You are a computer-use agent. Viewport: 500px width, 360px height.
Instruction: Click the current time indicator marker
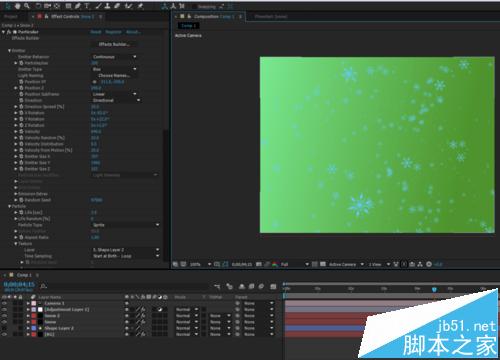coord(434,289)
